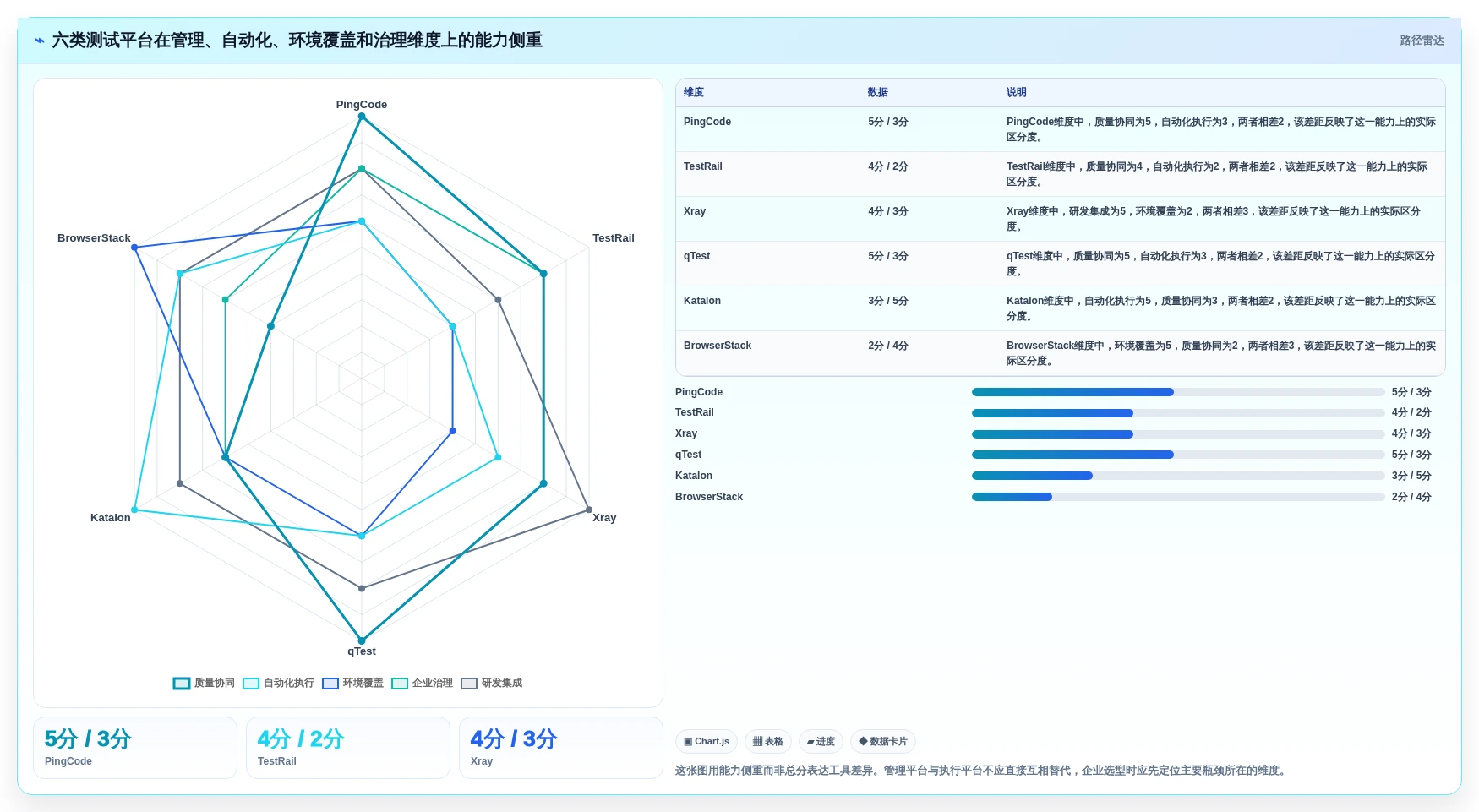Click the 进度 tag chip

pos(821,742)
